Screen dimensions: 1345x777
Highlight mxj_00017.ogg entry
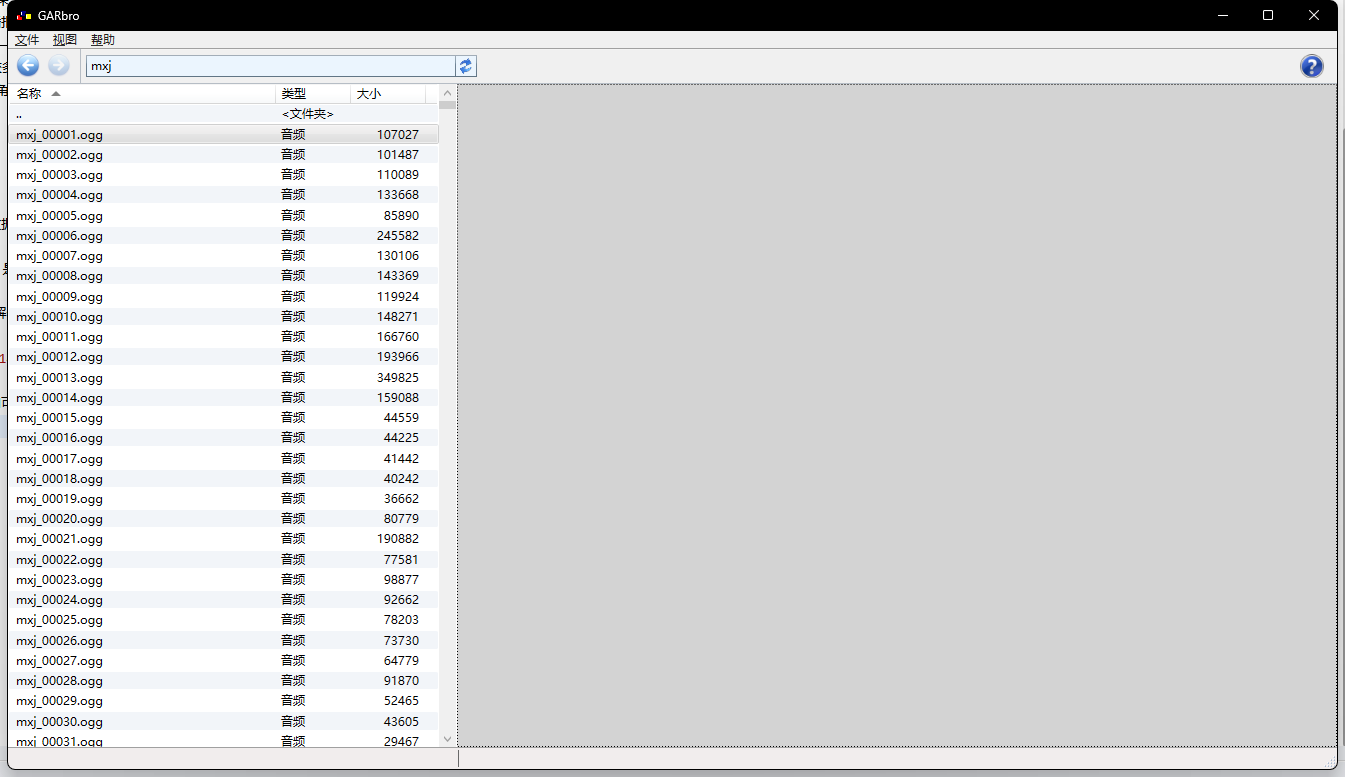(223, 458)
